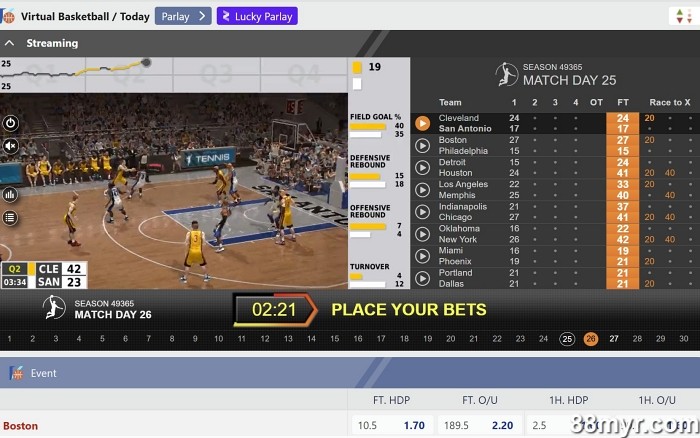Screen dimensions: 700x438
Task: Click the Event section basketball icon
Action: coord(17,373)
